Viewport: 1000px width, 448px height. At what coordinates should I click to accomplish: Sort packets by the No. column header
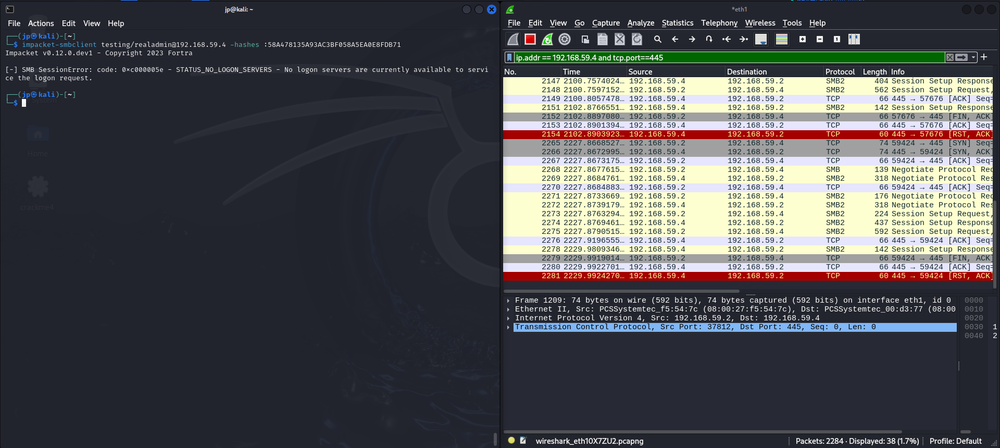532,72
